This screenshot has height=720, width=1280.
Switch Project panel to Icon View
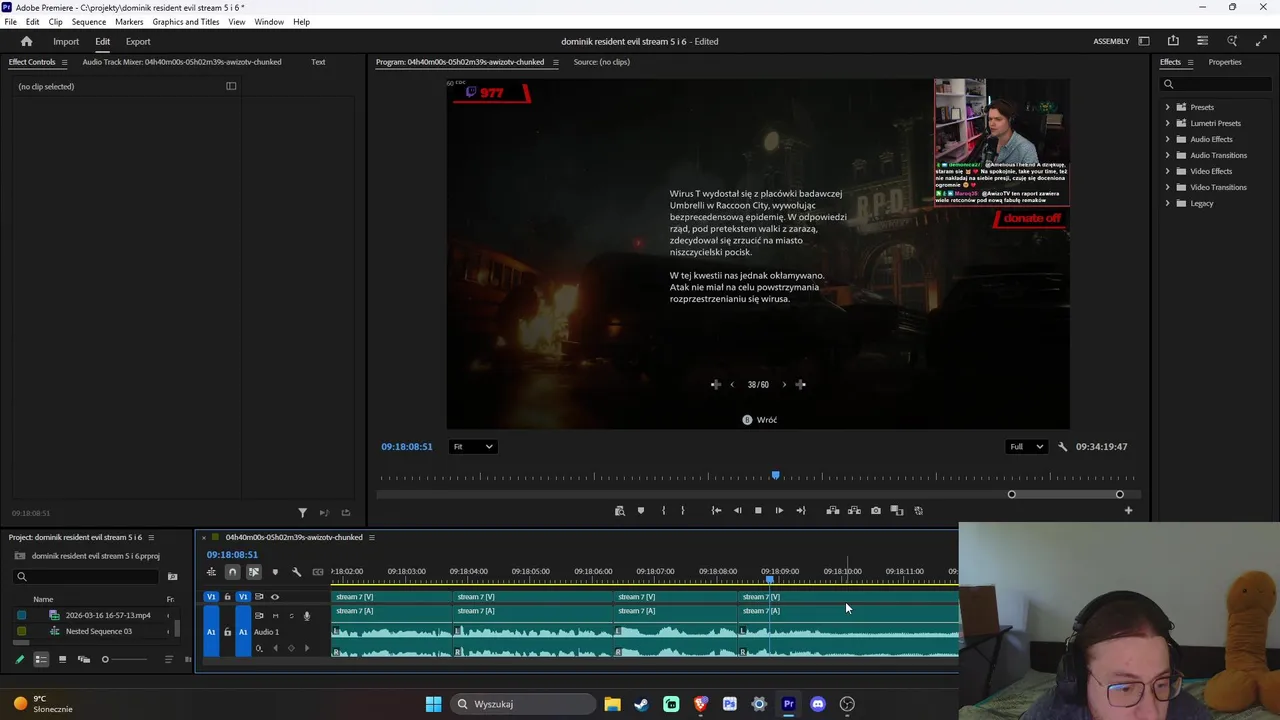point(62,660)
